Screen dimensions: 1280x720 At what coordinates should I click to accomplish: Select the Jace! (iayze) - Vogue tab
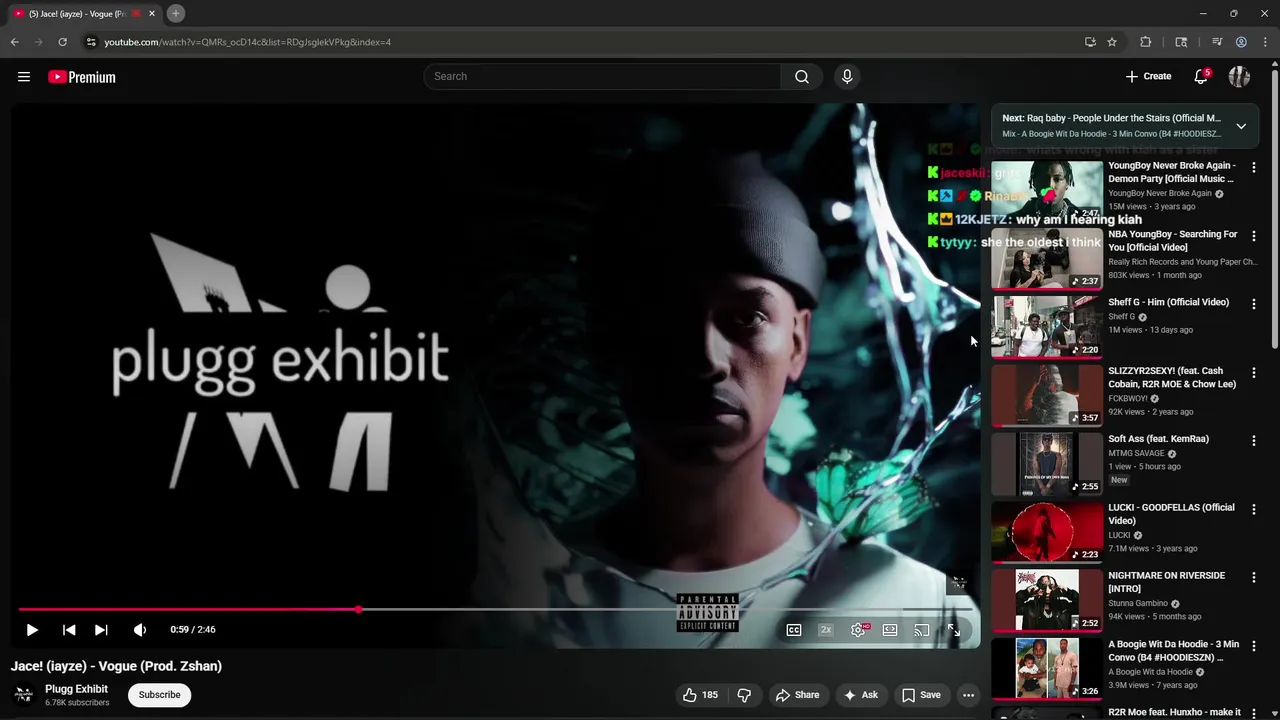coord(84,14)
